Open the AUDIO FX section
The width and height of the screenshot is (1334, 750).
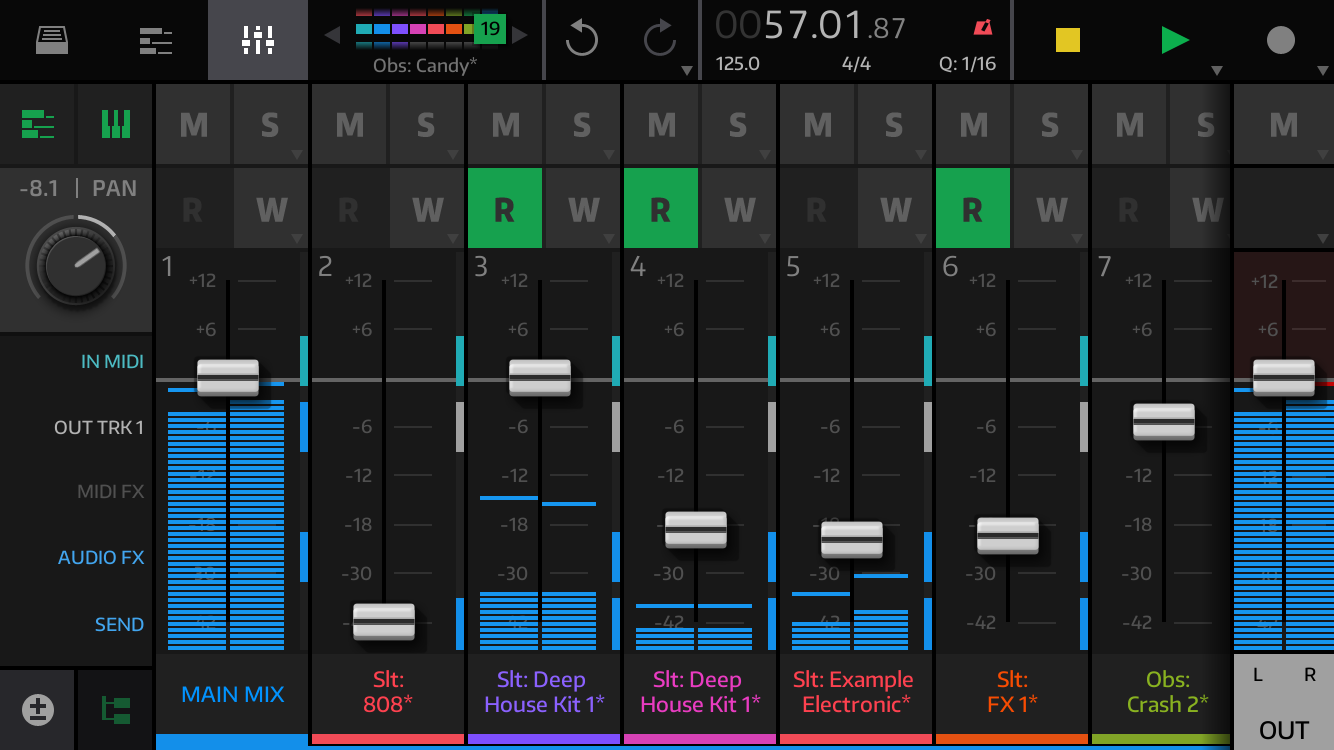[x=101, y=557]
